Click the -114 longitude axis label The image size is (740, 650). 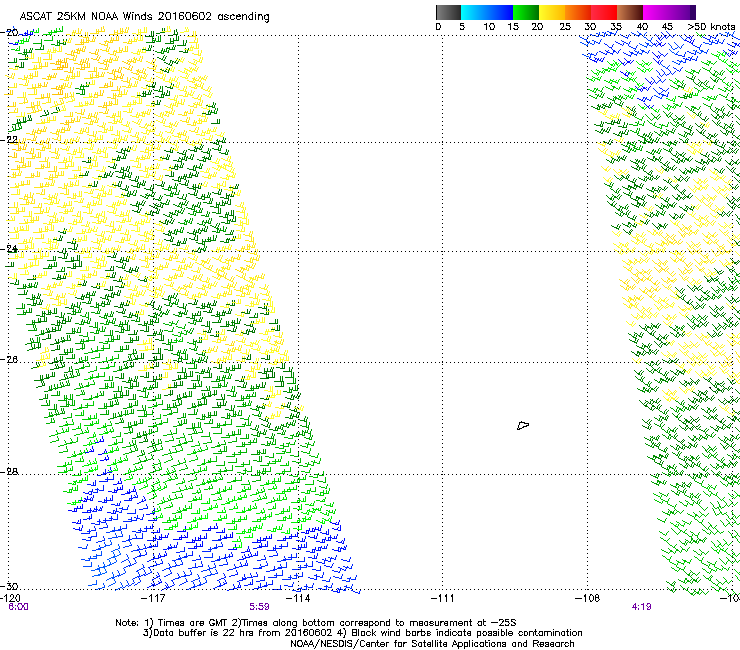(x=298, y=598)
